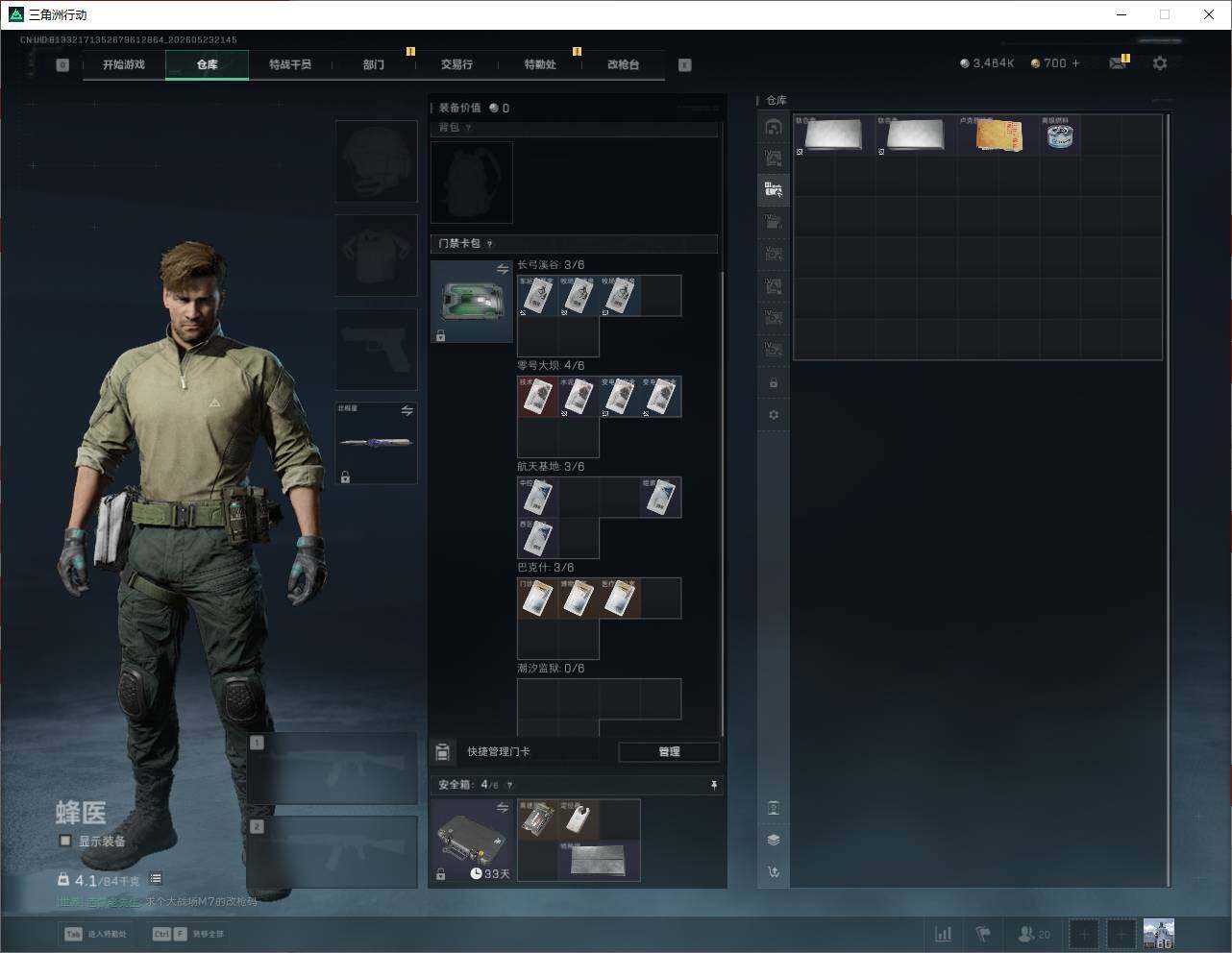Viewport: 1232px width, 953px height.
Task: Open the 特战干员 tab
Action: pos(290,64)
